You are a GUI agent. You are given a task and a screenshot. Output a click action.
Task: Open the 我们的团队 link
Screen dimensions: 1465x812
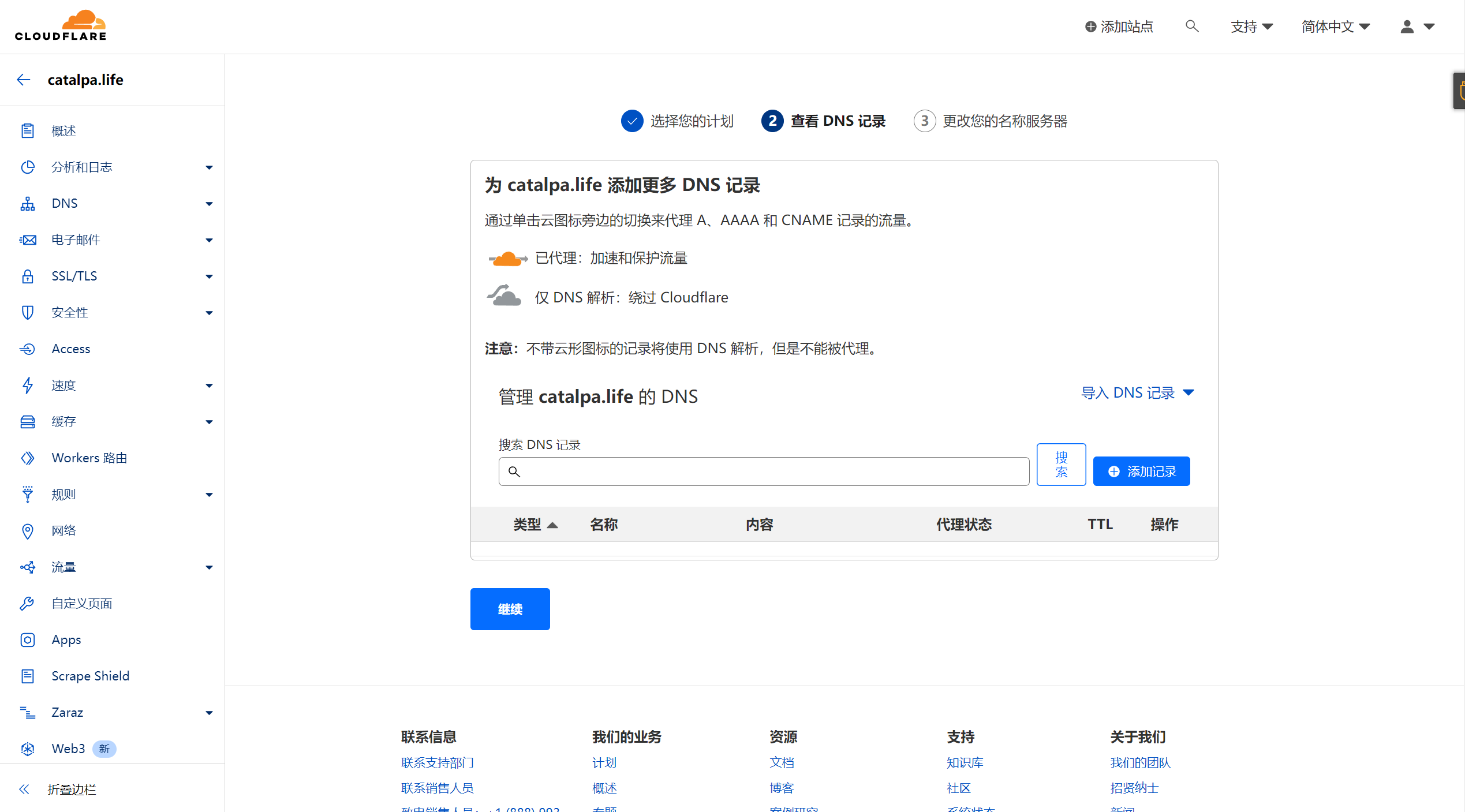point(1140,763)
